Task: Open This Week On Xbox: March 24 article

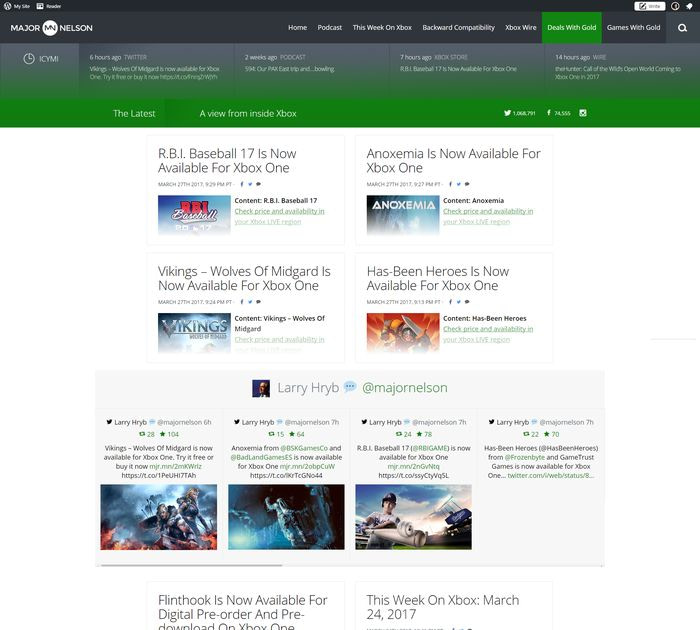Action: click(x=442, y=607)
